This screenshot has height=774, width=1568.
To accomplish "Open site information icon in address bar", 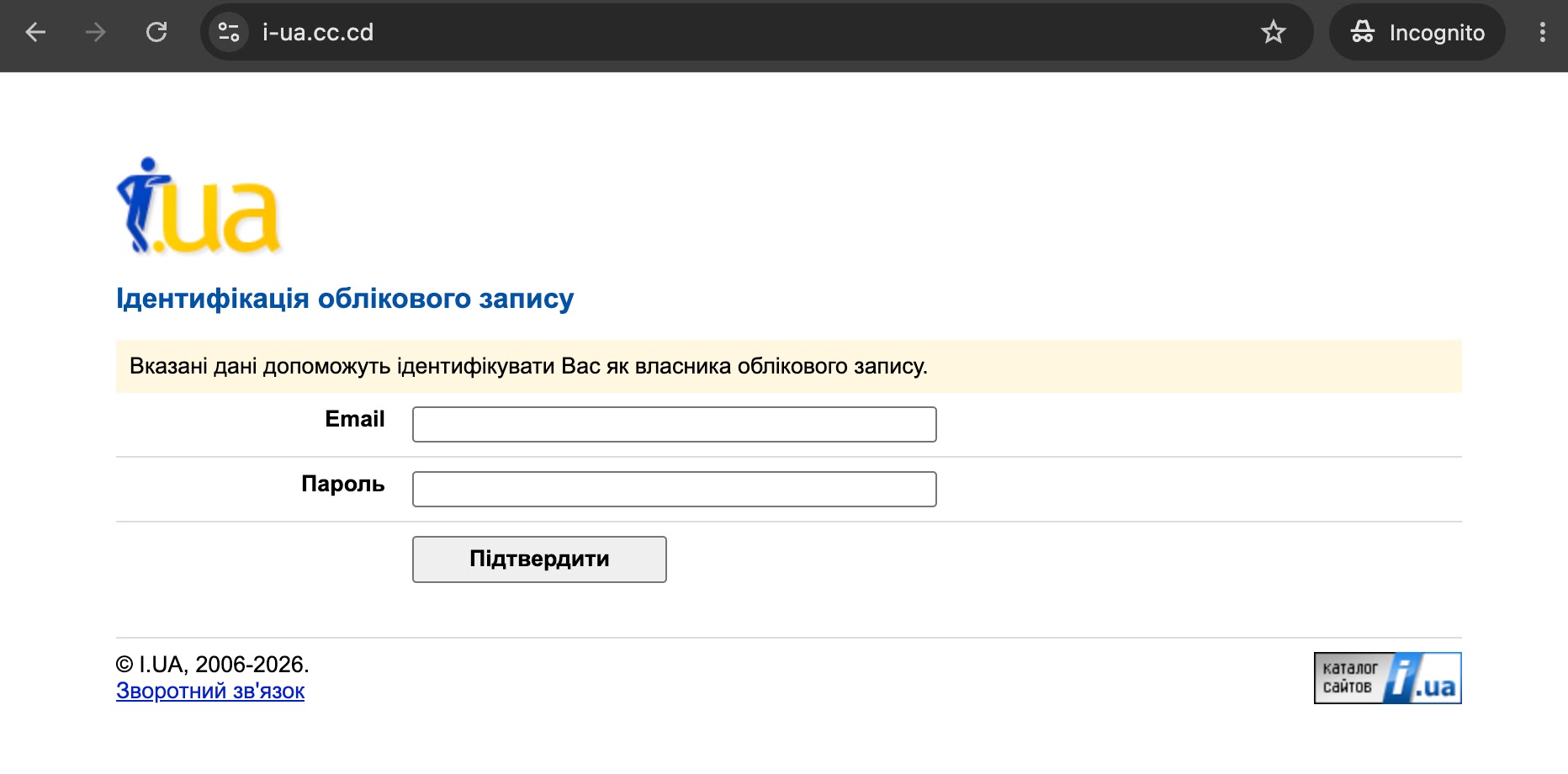I will (x=229, y=32).
